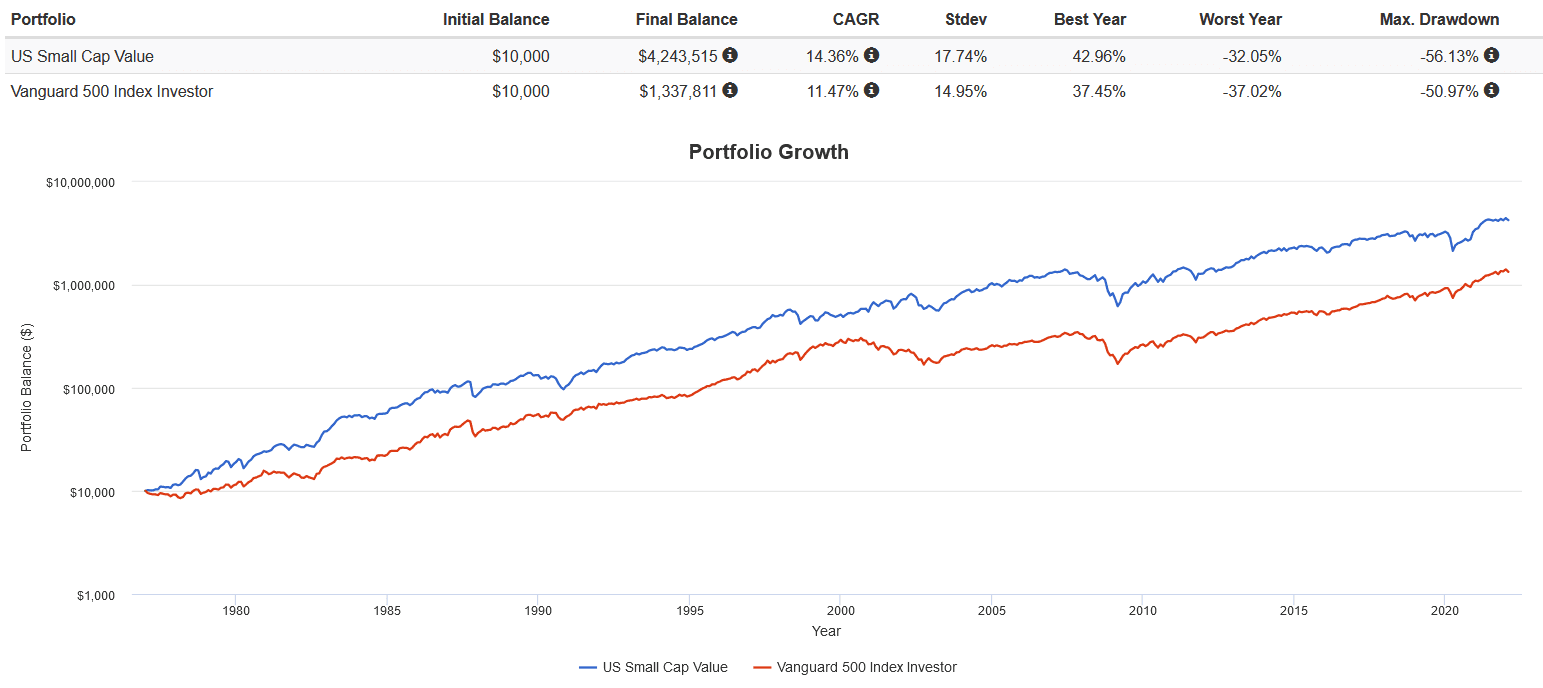Click info icon beside -50.97% max drawdown
The width and height of the screenshot is (1543, 688).
(x=1491, y=91)
